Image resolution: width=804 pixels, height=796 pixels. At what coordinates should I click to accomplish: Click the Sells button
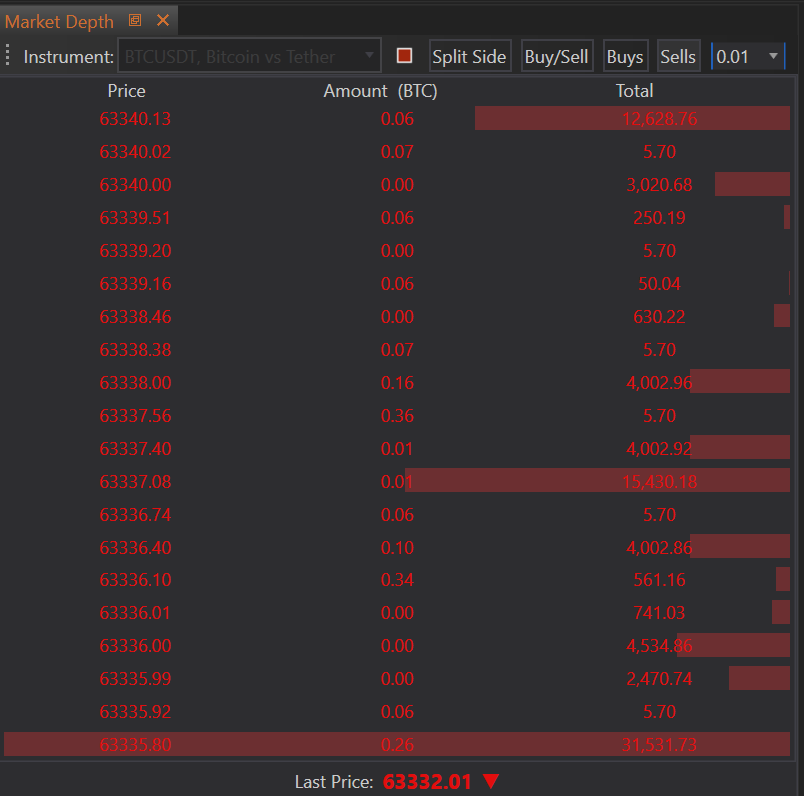678,56
